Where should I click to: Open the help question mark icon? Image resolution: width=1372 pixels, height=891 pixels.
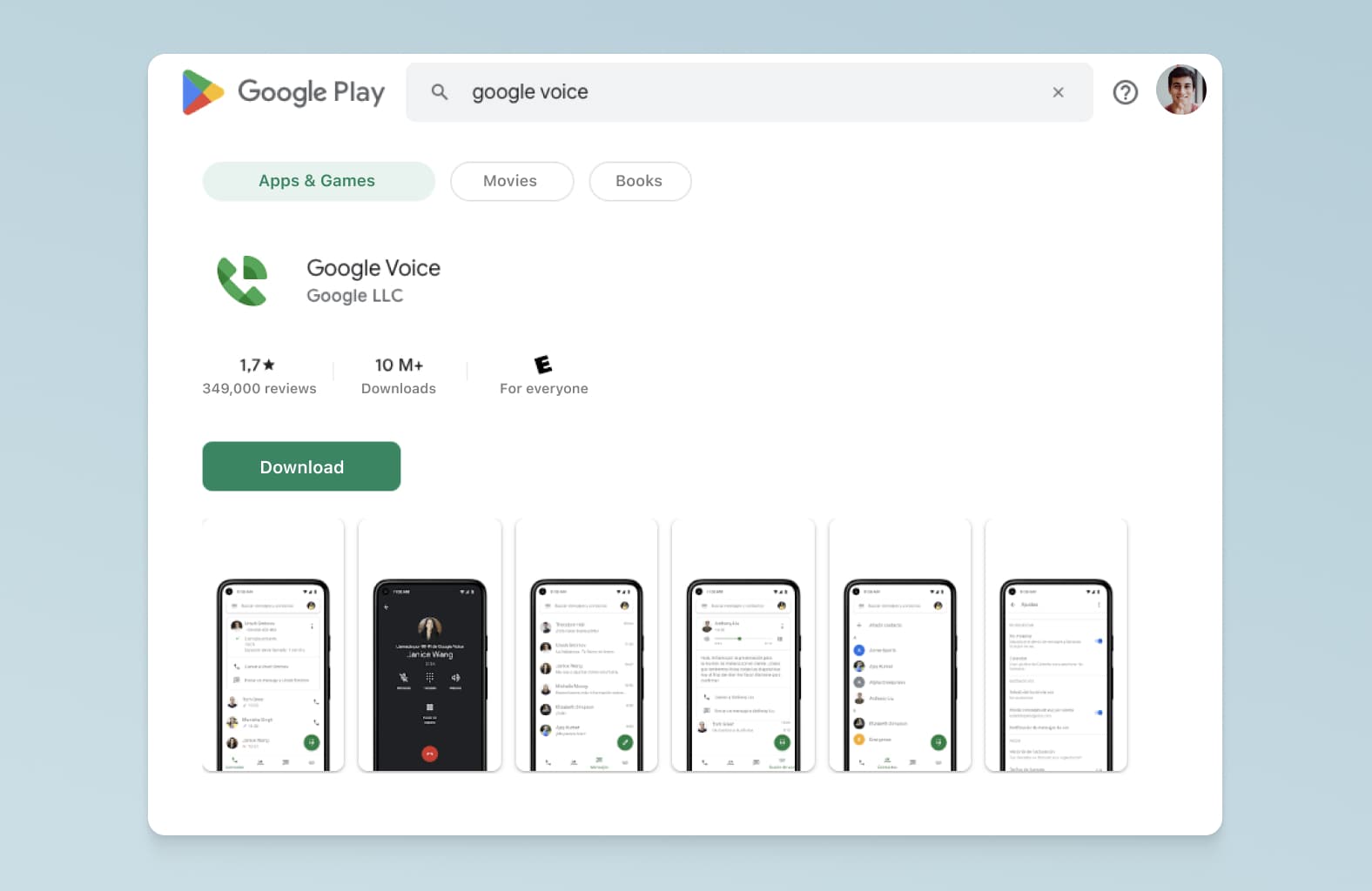(1125, 92)
